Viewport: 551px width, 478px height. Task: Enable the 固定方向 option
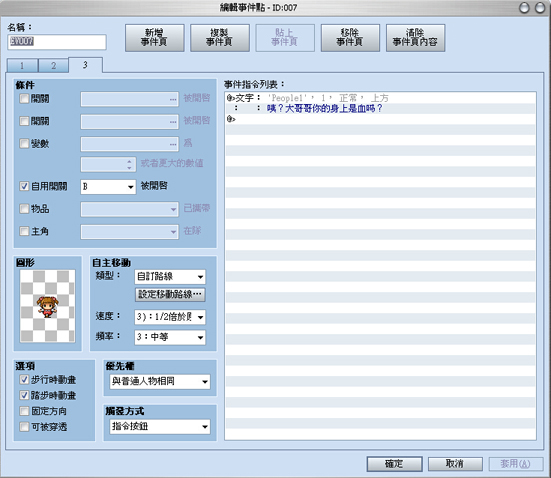click(24, 411)
